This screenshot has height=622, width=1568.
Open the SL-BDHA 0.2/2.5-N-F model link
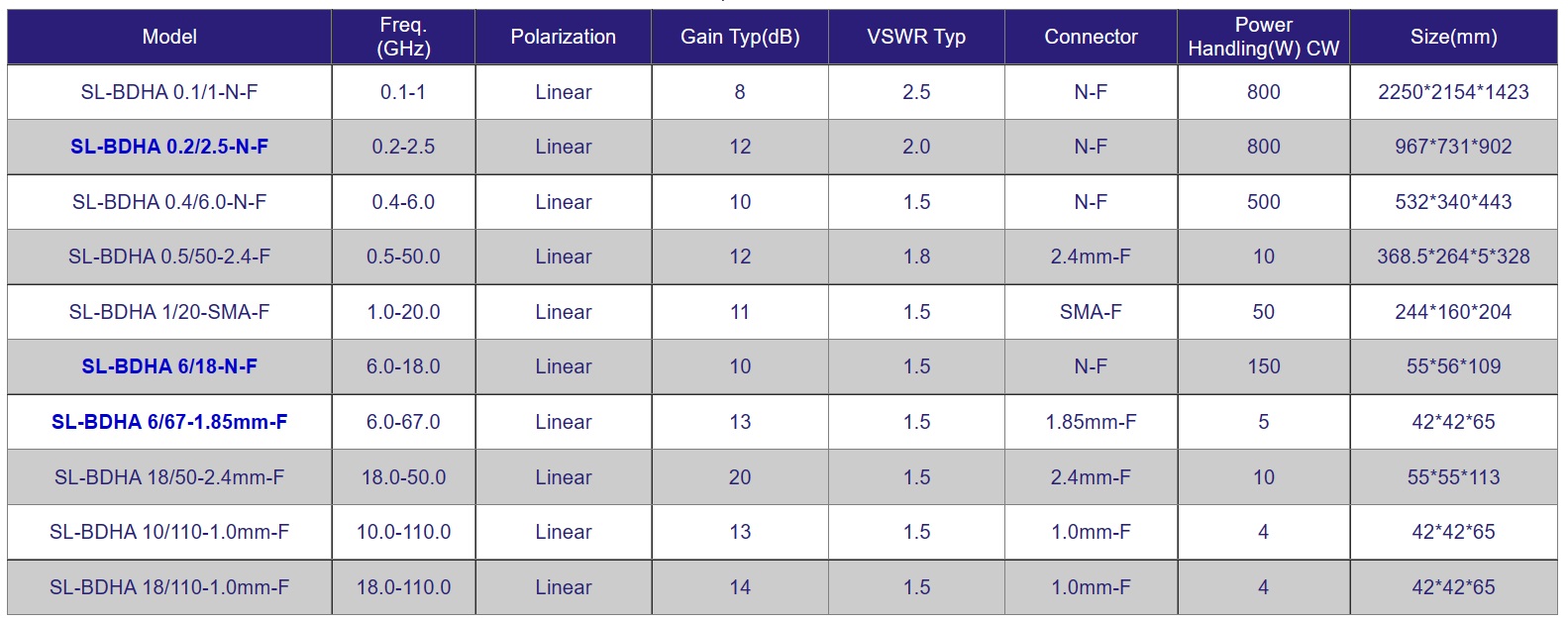(x=169, y=147)
